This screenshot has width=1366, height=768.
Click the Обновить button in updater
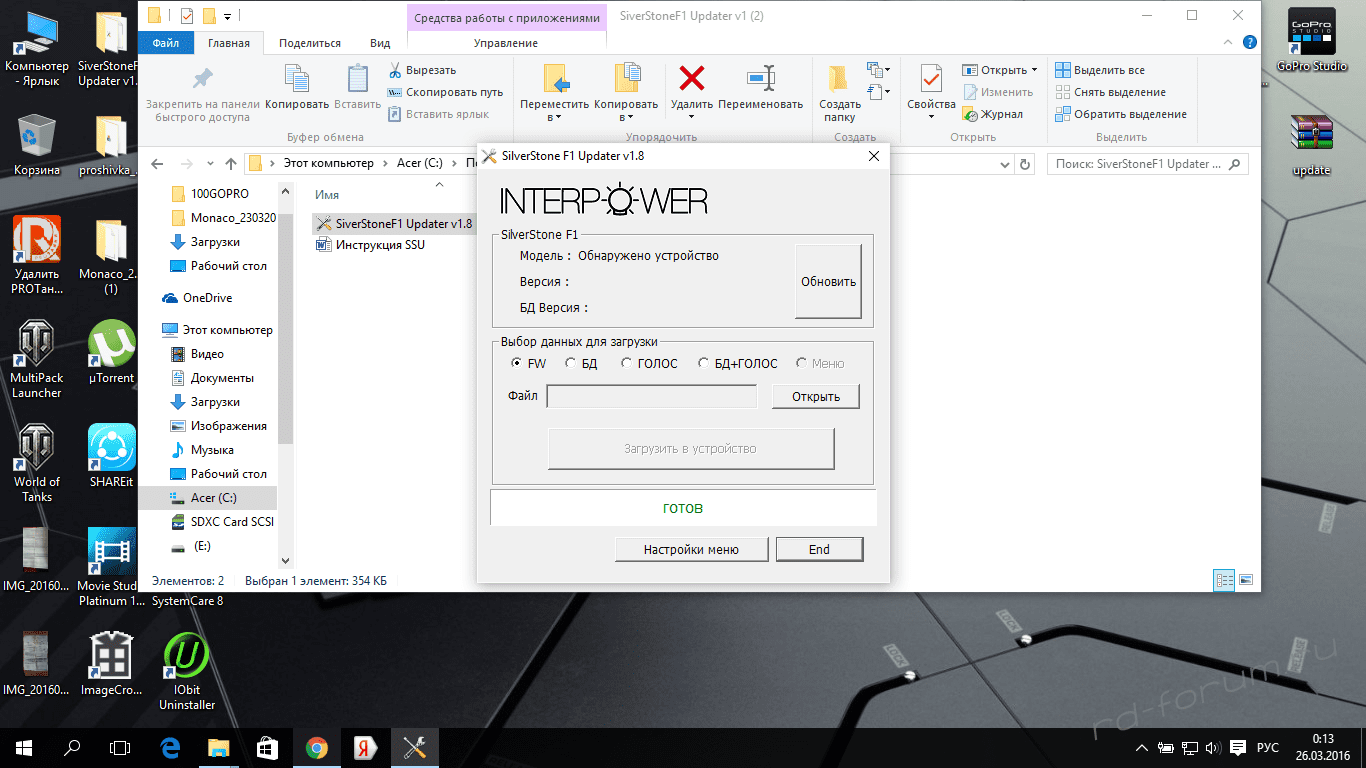tap(828, 282)
